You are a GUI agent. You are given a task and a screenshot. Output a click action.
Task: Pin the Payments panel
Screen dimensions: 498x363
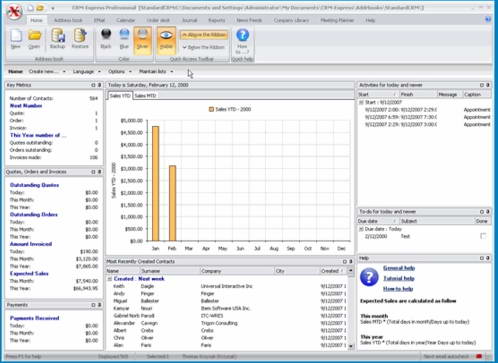[x=99, y=305]
